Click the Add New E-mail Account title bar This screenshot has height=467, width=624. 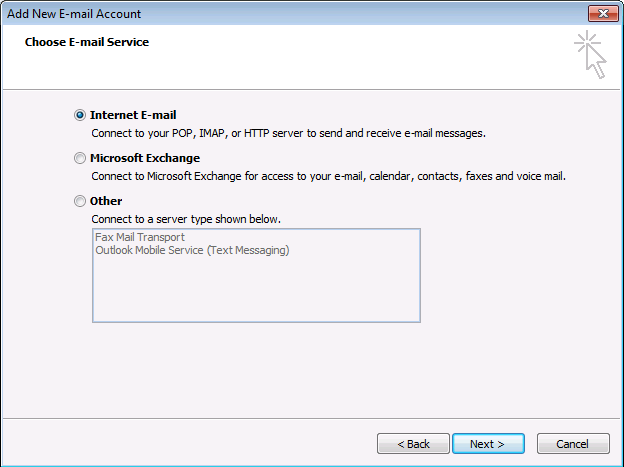pos(294,14)
